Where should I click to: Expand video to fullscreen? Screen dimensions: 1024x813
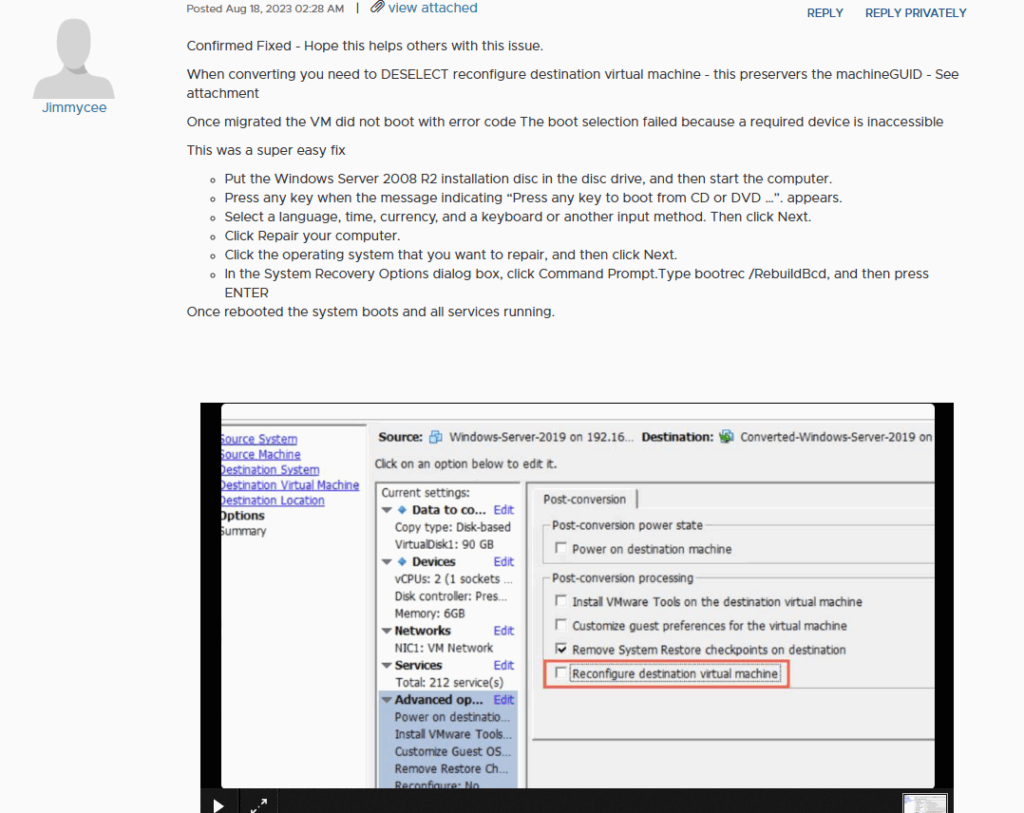point(258,803)
